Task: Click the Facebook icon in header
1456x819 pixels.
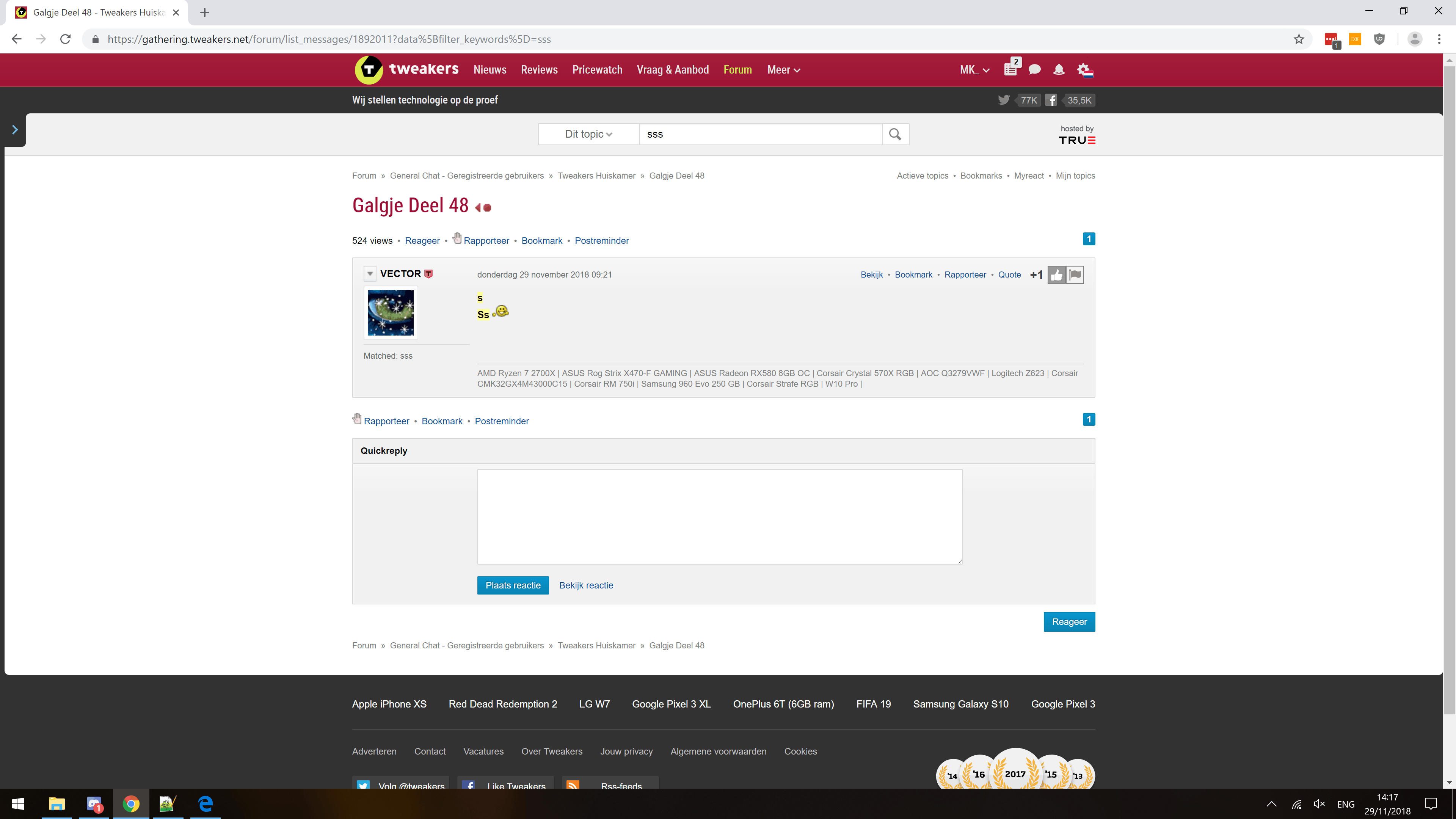Action: 1051,100
